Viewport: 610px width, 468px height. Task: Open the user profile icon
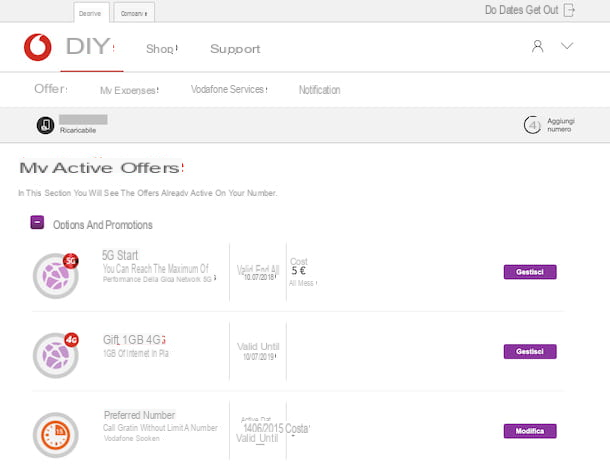538,46
